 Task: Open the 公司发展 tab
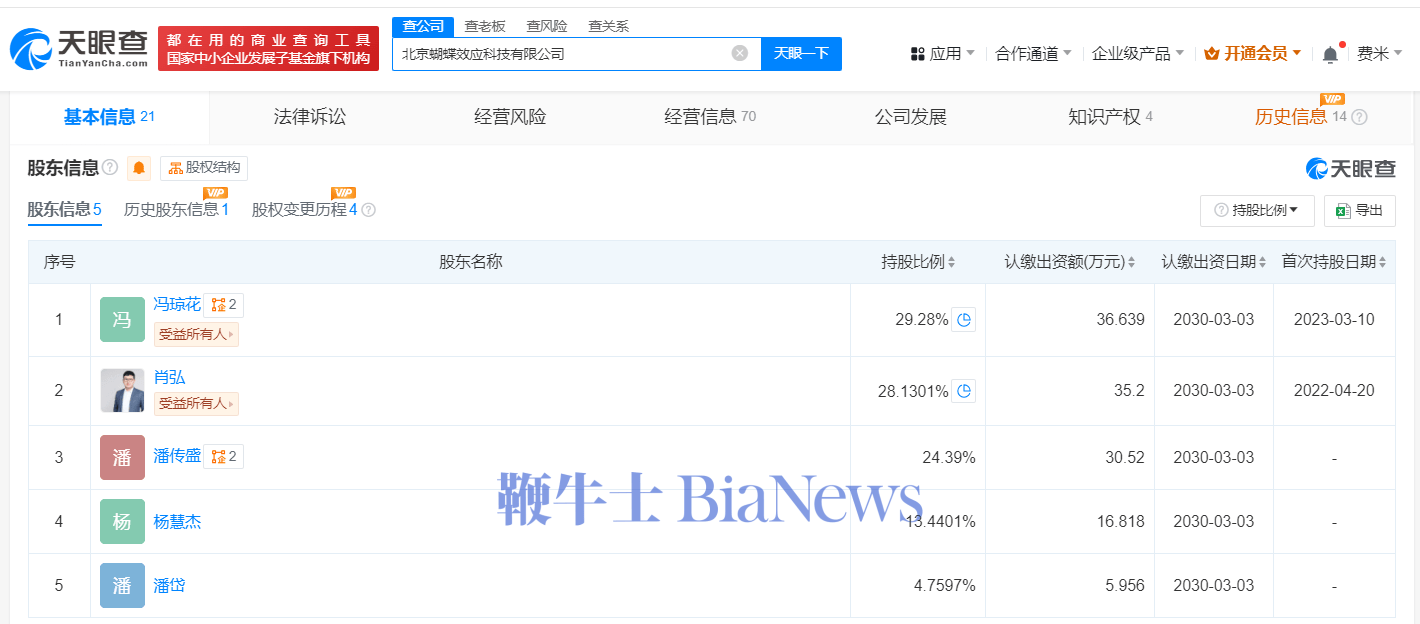(911, 117)
